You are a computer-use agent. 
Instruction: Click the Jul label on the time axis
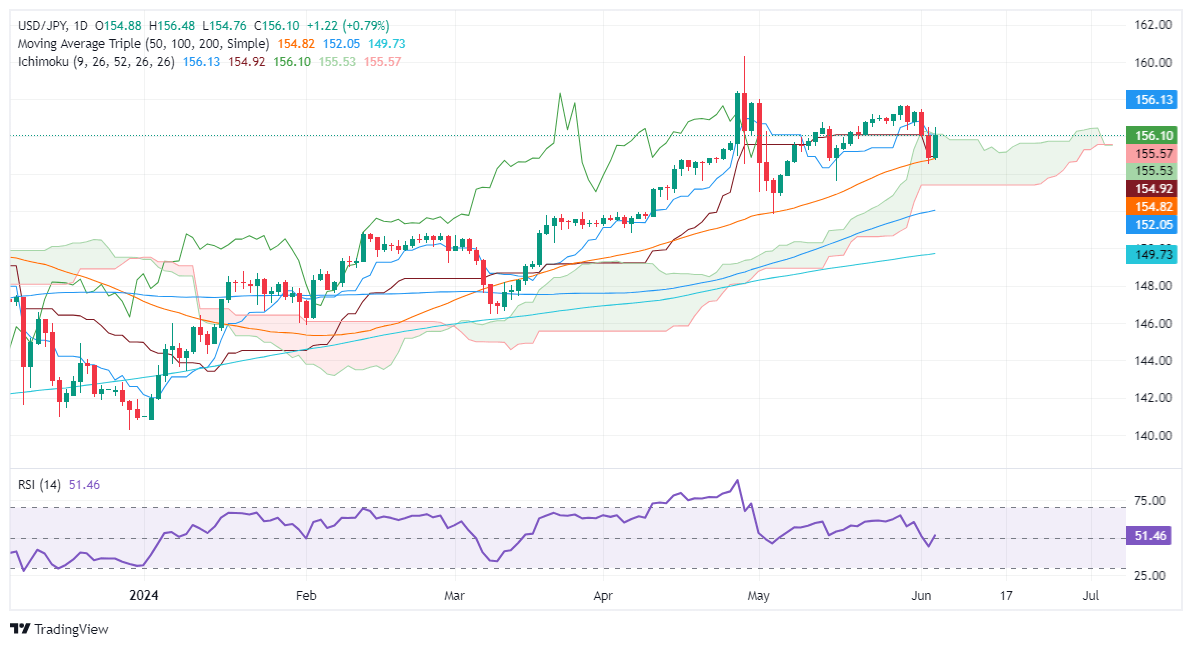click(x=1091, y=596)
